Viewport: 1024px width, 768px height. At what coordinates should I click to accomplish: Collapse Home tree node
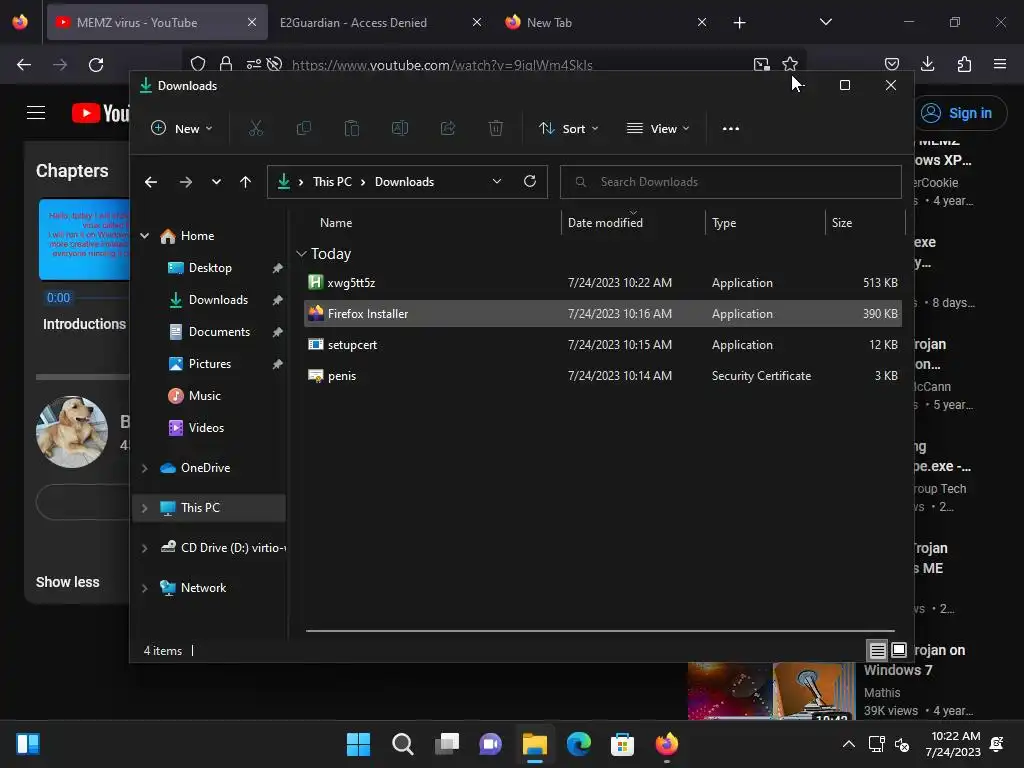pyautogui.click(x=144, y=236)
